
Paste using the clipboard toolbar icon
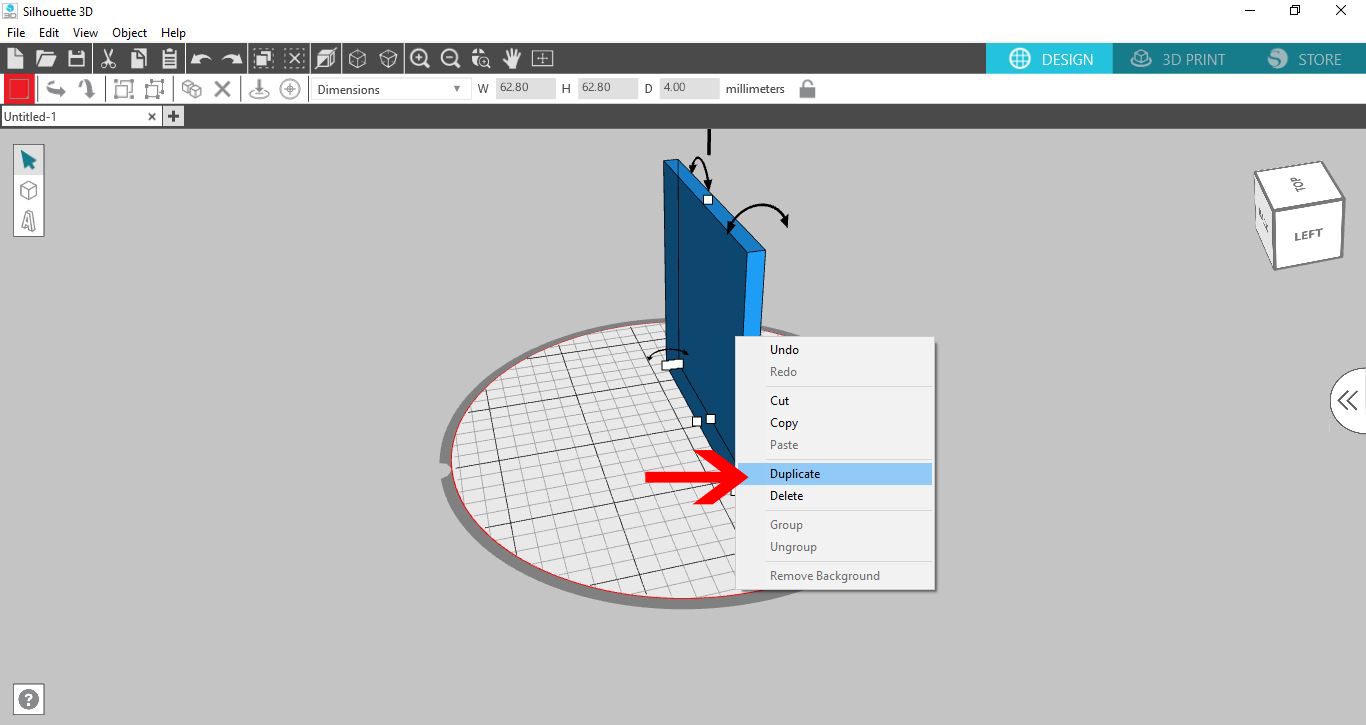170,58
